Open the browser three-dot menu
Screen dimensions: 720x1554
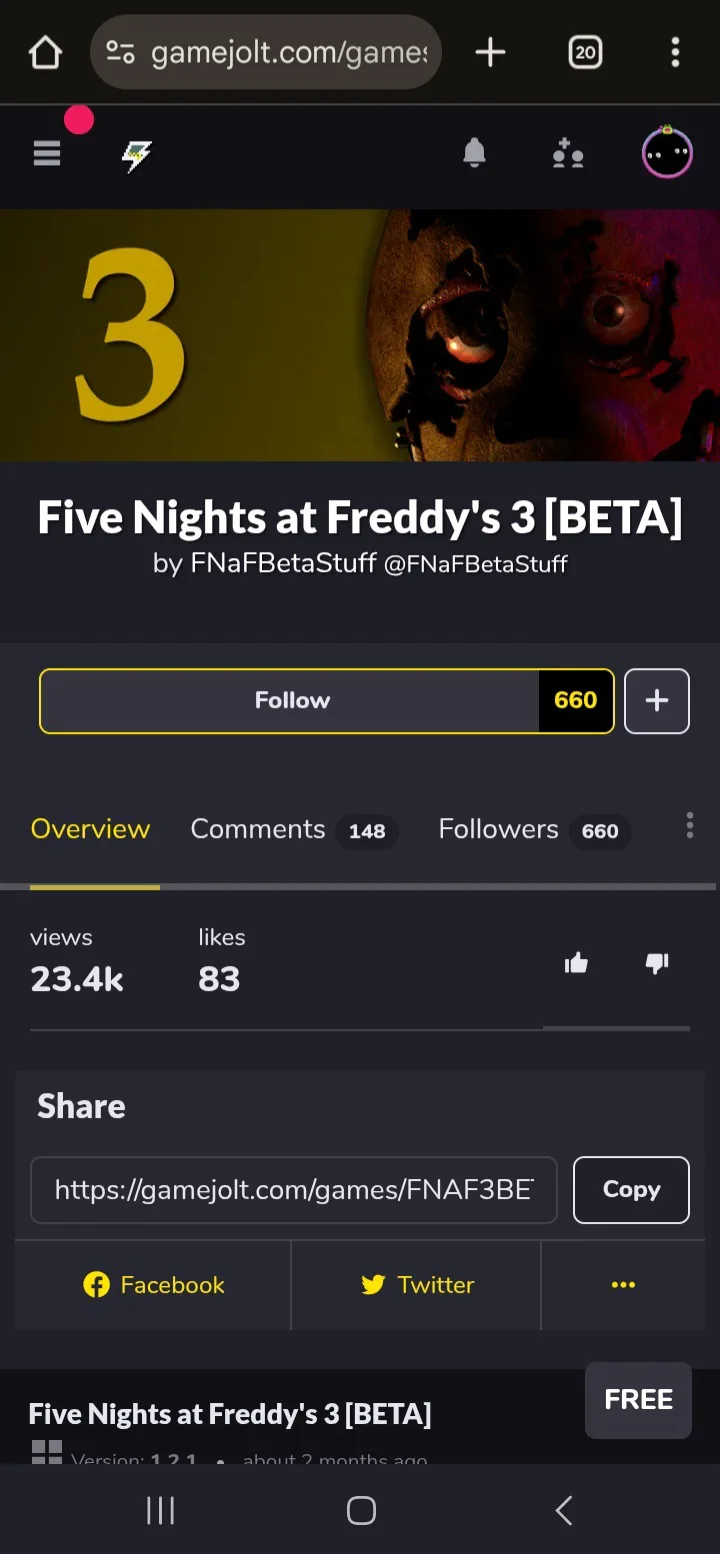point(676,52)
